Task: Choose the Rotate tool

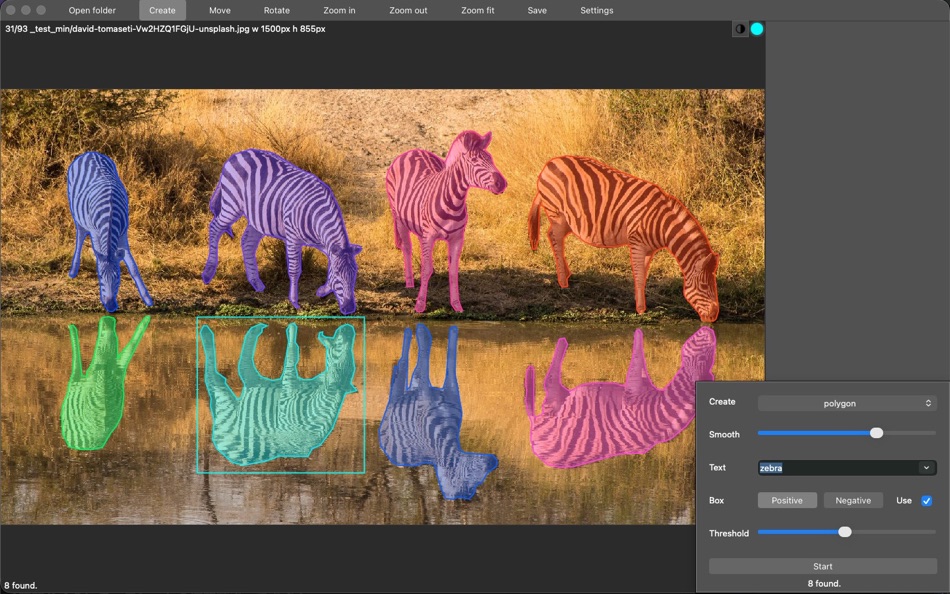Action: tap(277, 10)
